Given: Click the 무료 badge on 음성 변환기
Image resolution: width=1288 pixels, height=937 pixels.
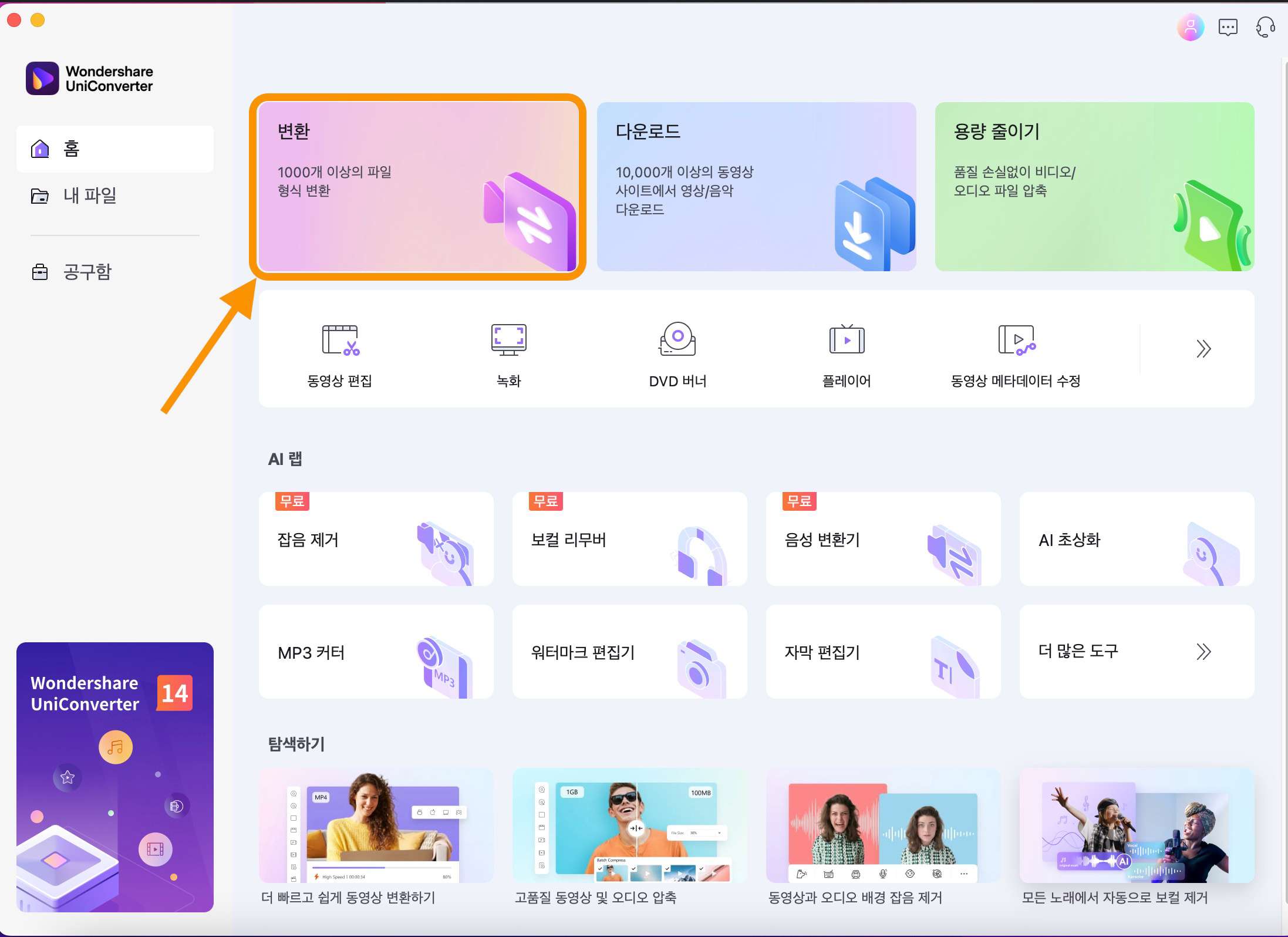Looking at the screenshot, I should click(x=799, y=501).
